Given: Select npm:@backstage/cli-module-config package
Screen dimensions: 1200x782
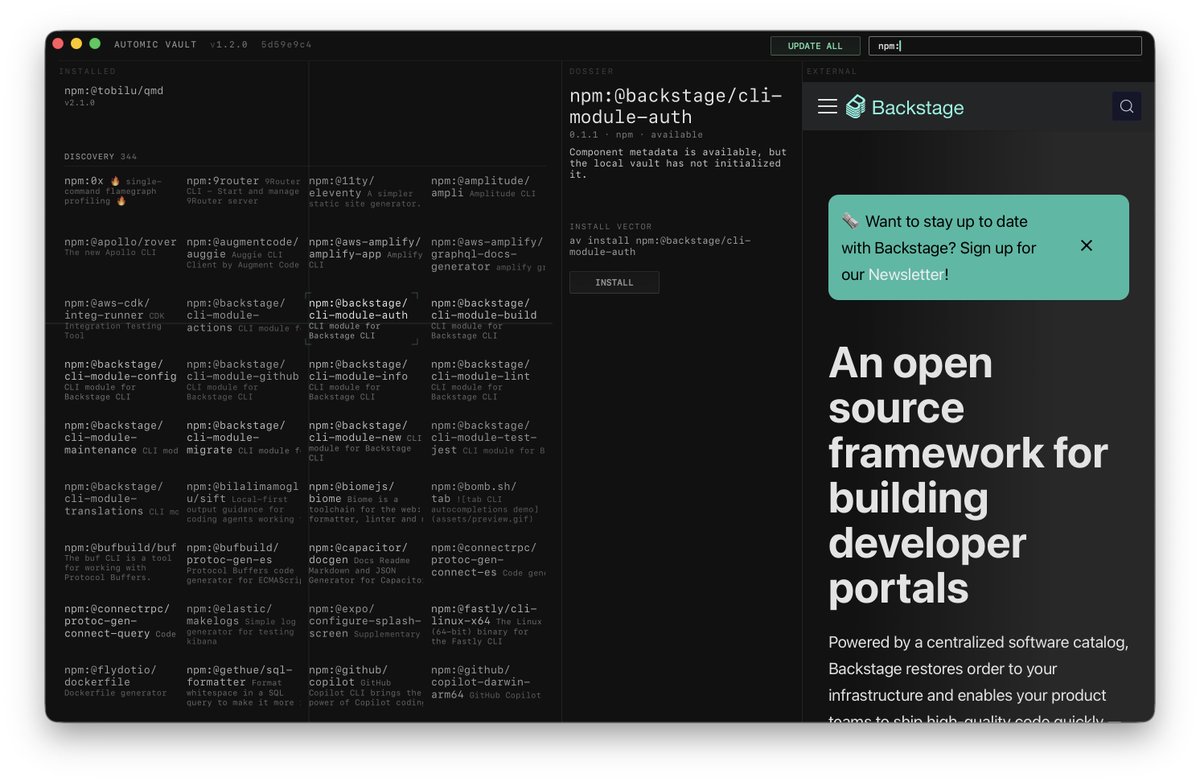Looking at the screenshot, I should tap(120, 379).
